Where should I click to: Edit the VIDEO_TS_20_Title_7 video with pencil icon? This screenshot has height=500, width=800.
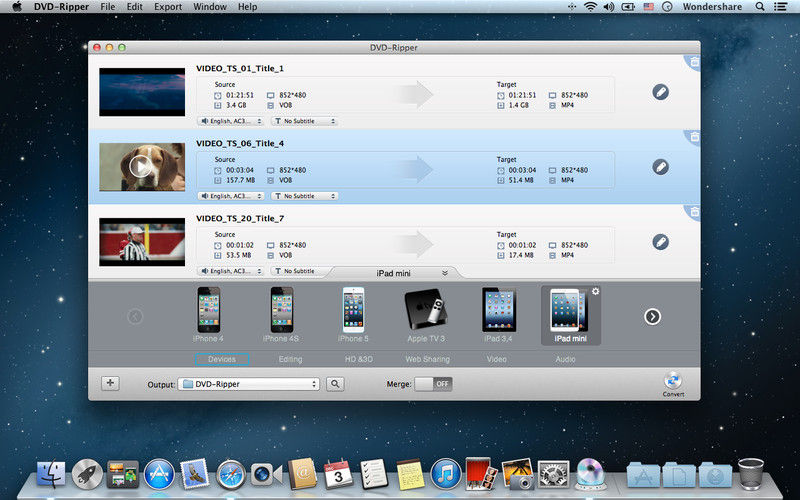point(660,242)
